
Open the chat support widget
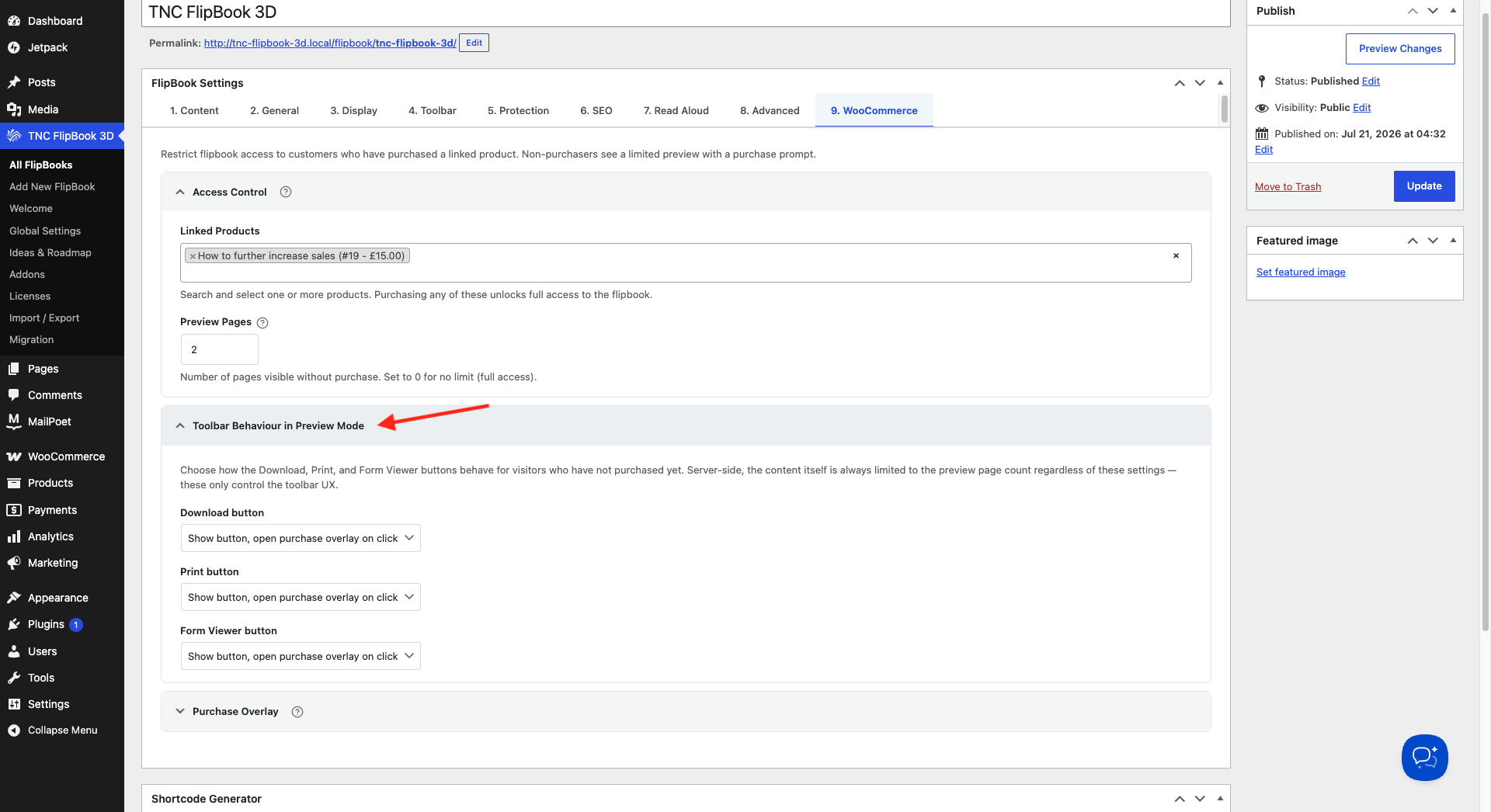[x=1425, y=757]
